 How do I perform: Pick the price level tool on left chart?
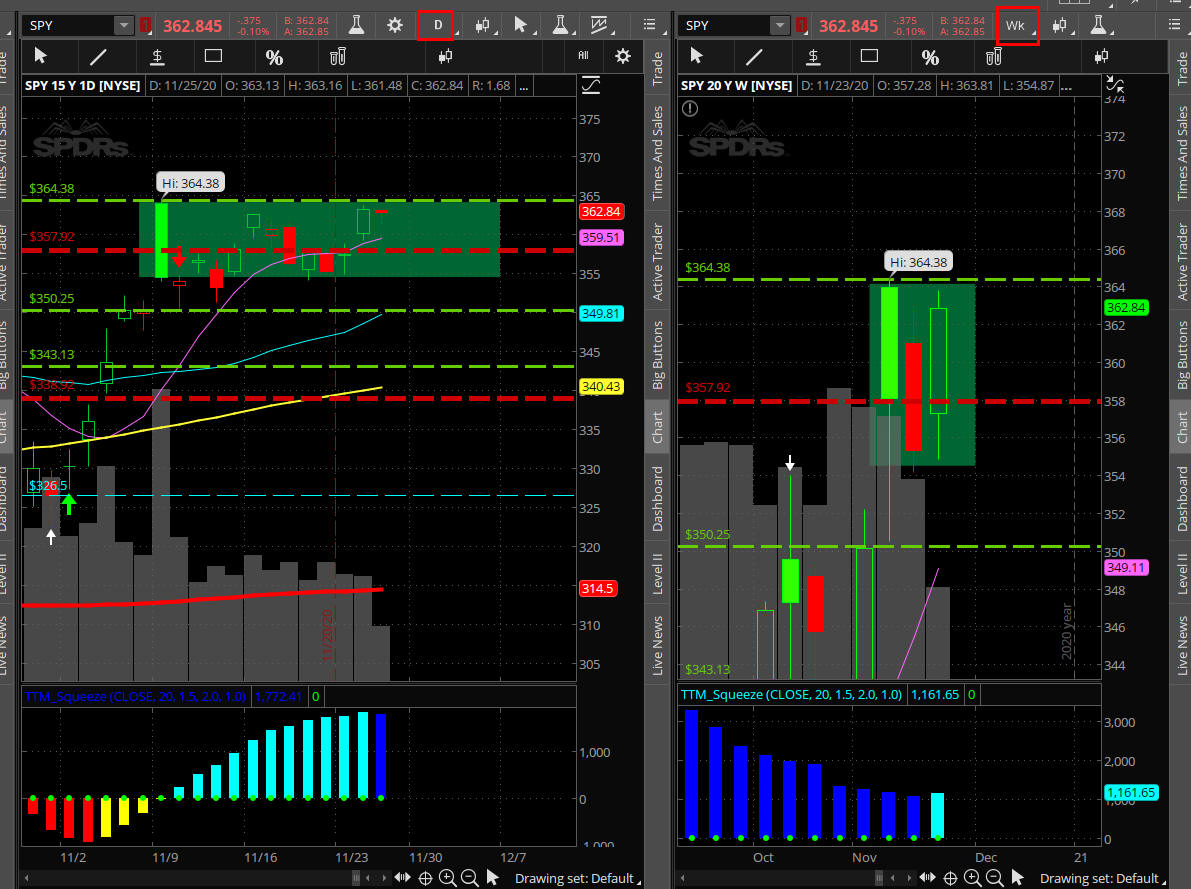pos(157,56)
